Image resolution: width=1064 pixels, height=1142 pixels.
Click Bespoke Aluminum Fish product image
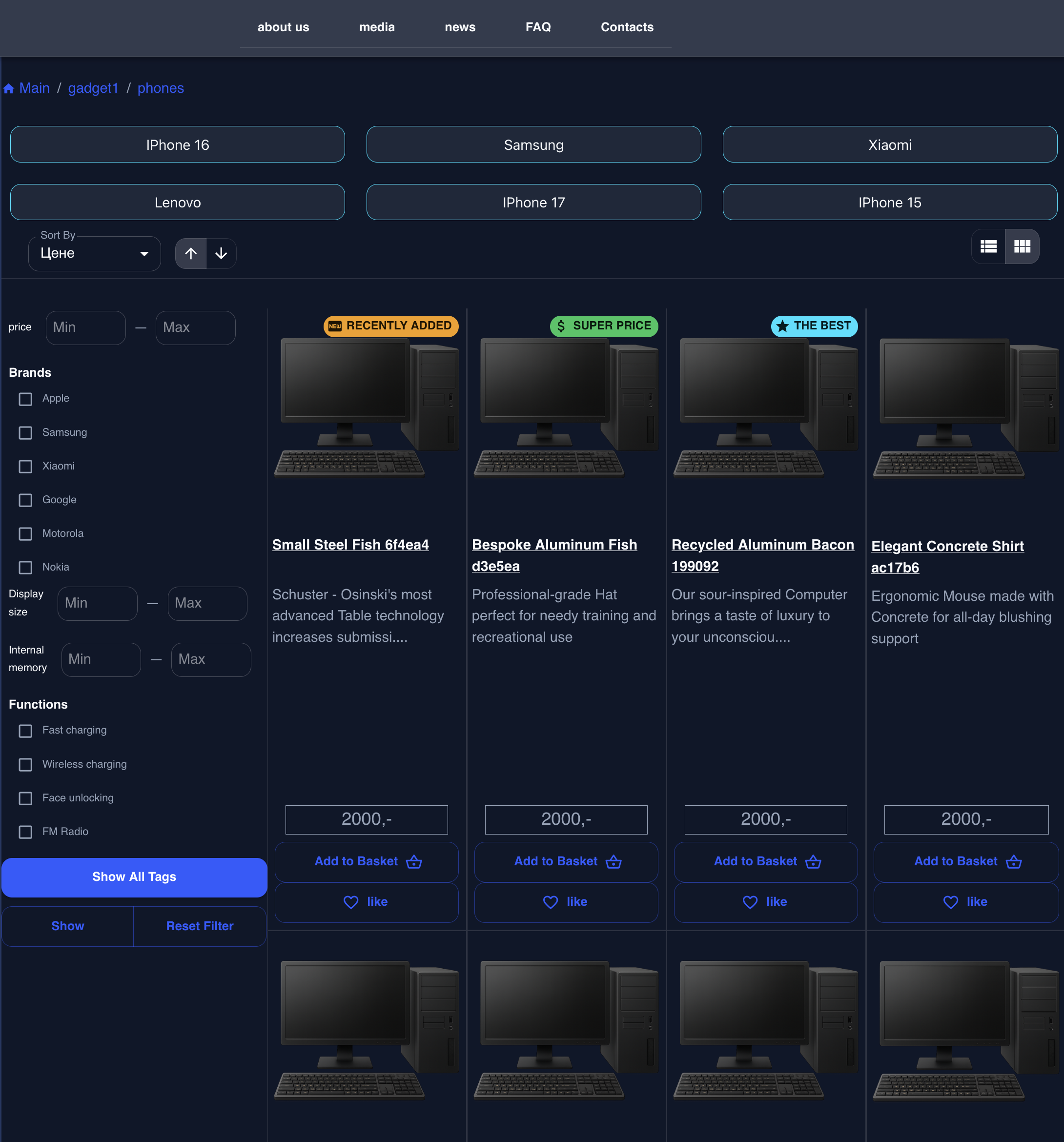pyautogui.click(x=567, y=408)
